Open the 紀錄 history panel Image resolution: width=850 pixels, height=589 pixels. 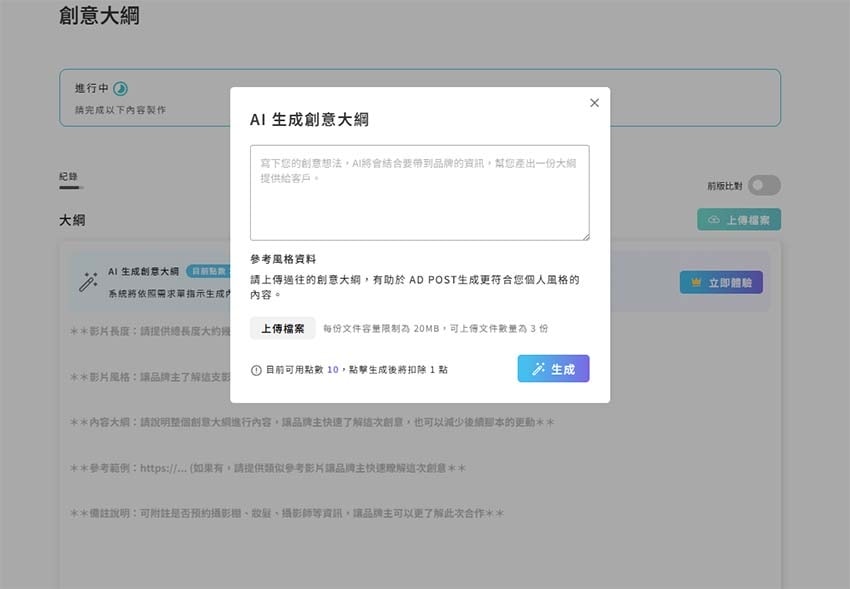(69, 175)
